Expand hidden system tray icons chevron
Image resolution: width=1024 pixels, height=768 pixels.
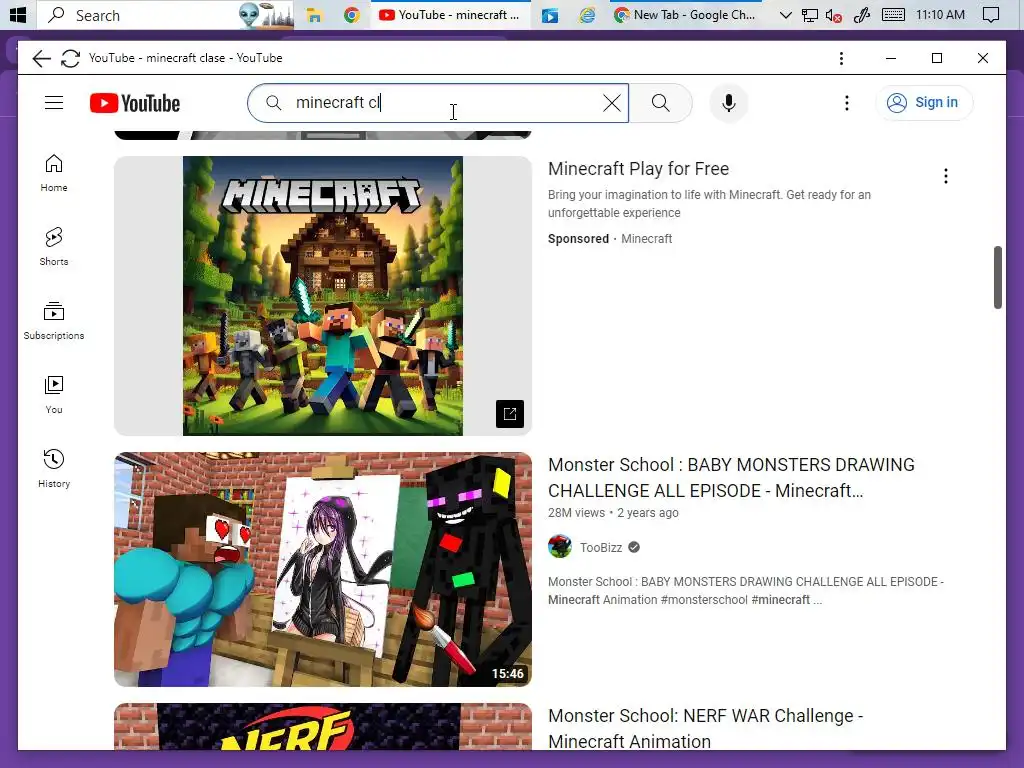(786, 15)
